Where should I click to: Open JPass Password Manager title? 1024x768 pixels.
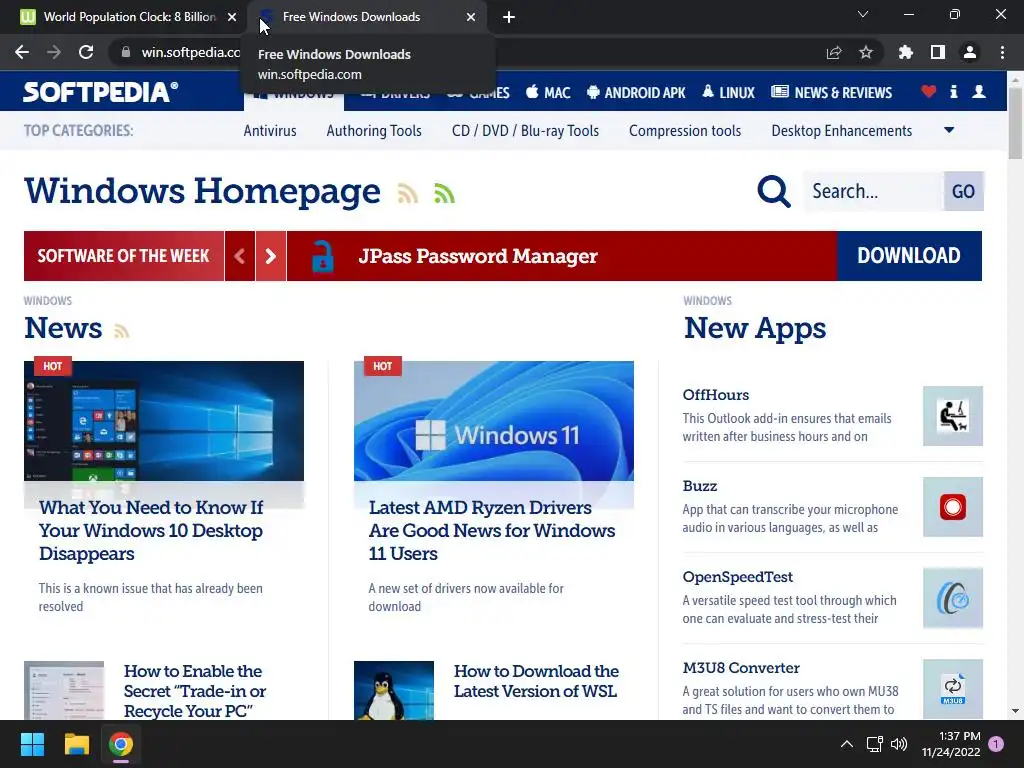pos(478,256)
